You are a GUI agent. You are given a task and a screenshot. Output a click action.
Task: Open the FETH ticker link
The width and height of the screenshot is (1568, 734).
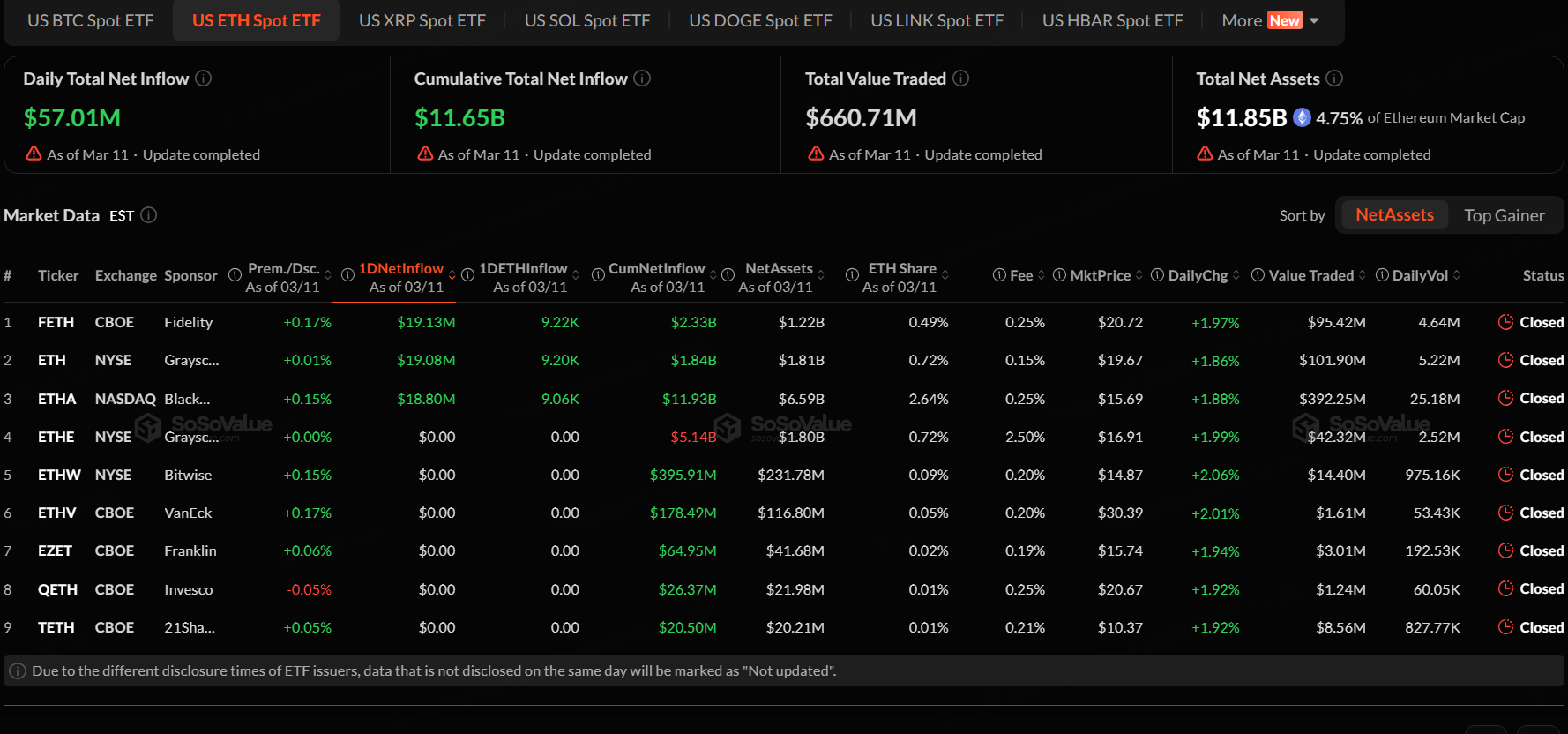(56, 322)
